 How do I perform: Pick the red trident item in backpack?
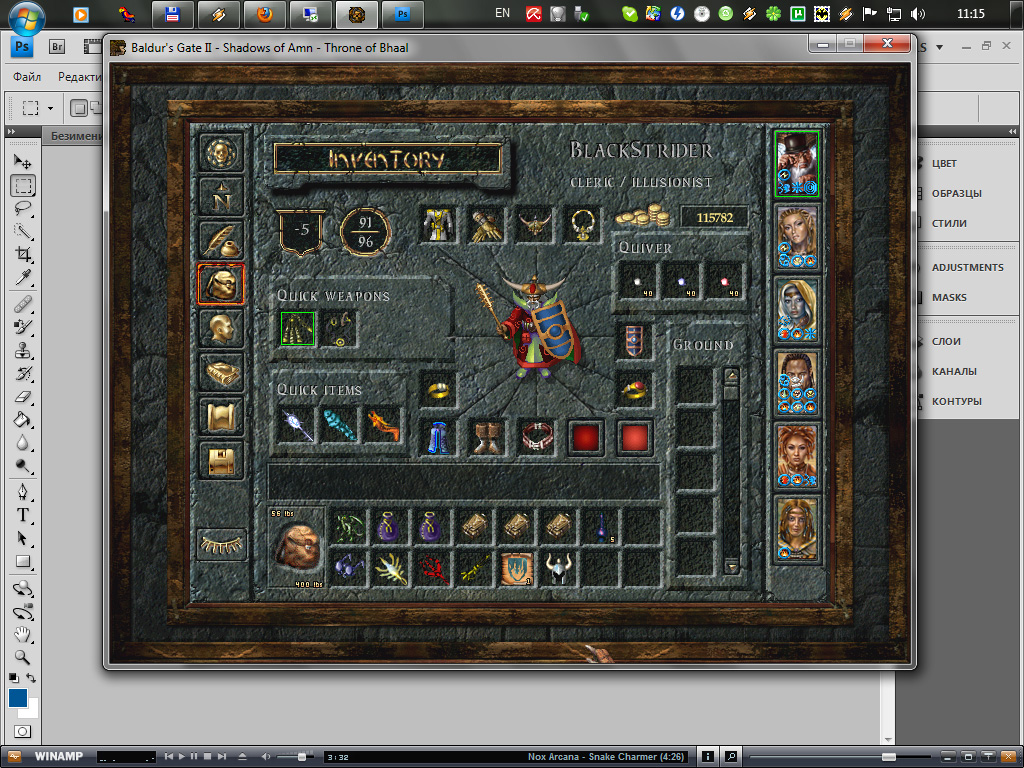pyautogui.click(x=432, y=568)
